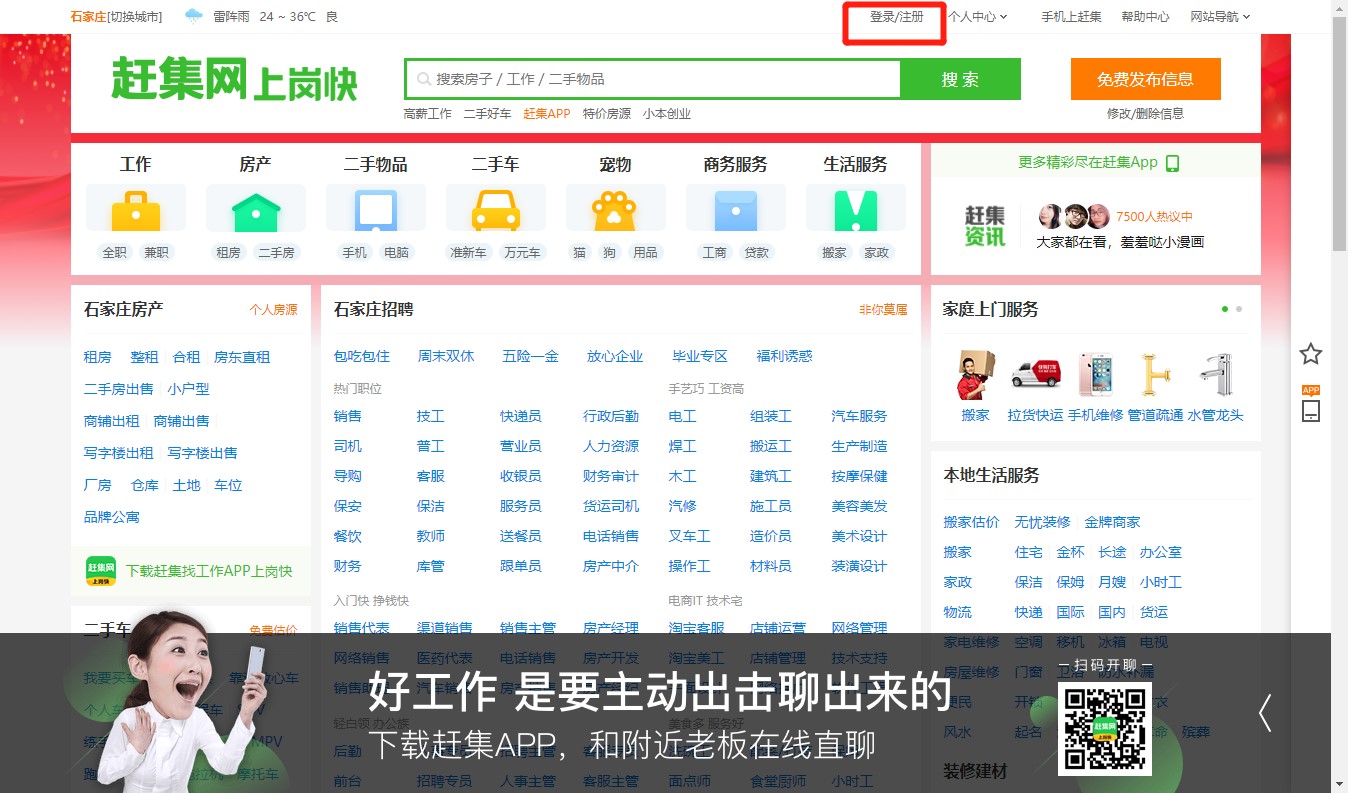Collapse the bottom banner with left arrow
This screenshot has width=1348, height=793.
(x=1265, y=713)
